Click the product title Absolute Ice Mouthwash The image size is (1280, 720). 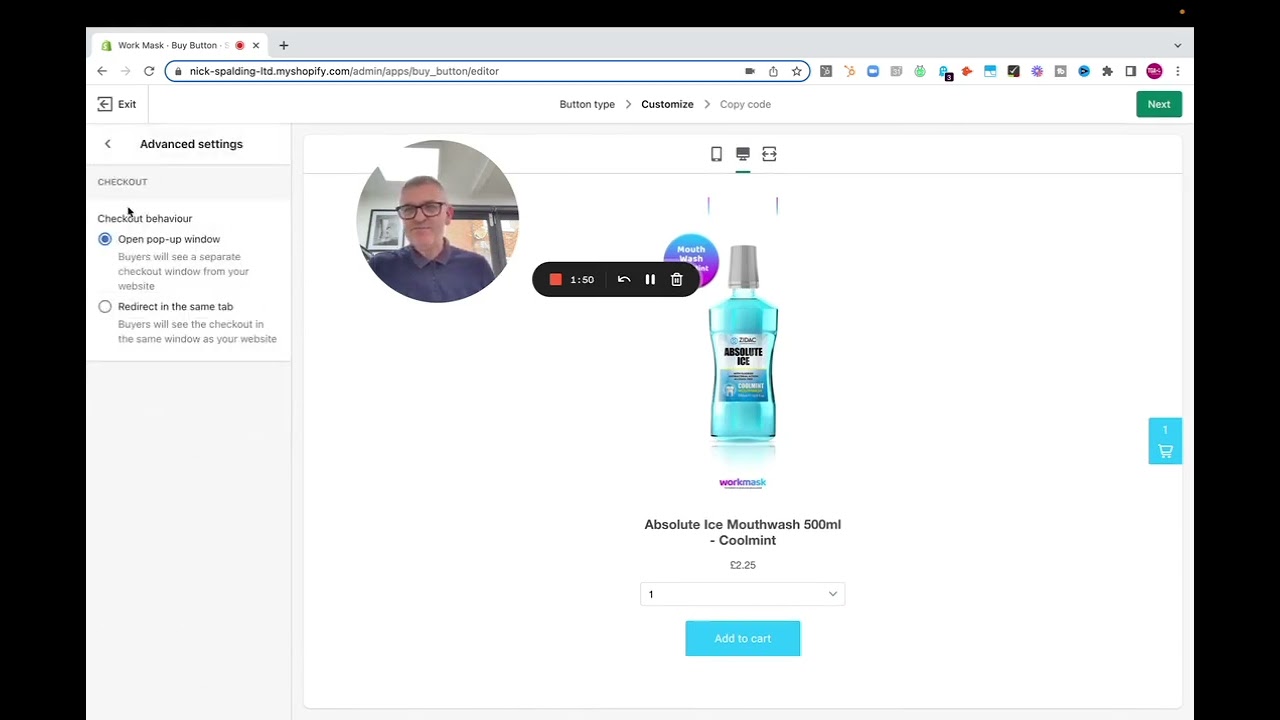743,532
